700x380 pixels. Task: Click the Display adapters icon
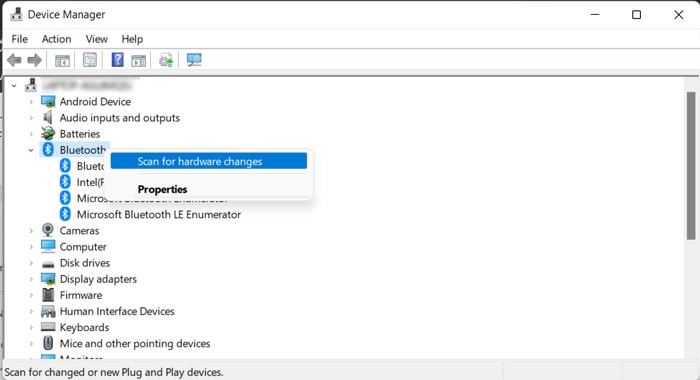click(x=48, y=279)
